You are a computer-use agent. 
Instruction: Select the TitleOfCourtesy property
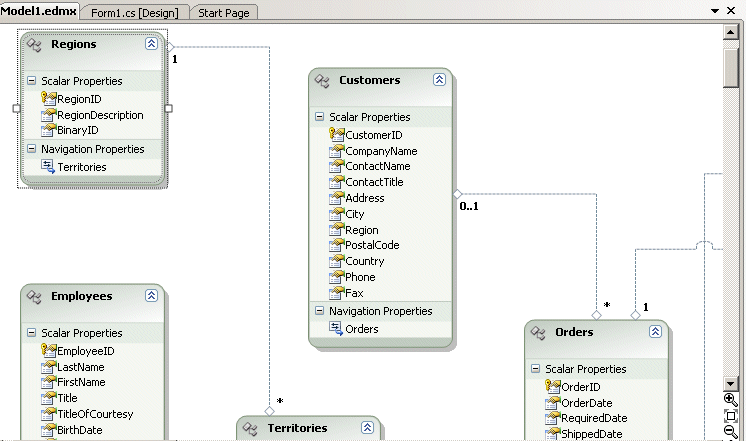coord(95,414)
